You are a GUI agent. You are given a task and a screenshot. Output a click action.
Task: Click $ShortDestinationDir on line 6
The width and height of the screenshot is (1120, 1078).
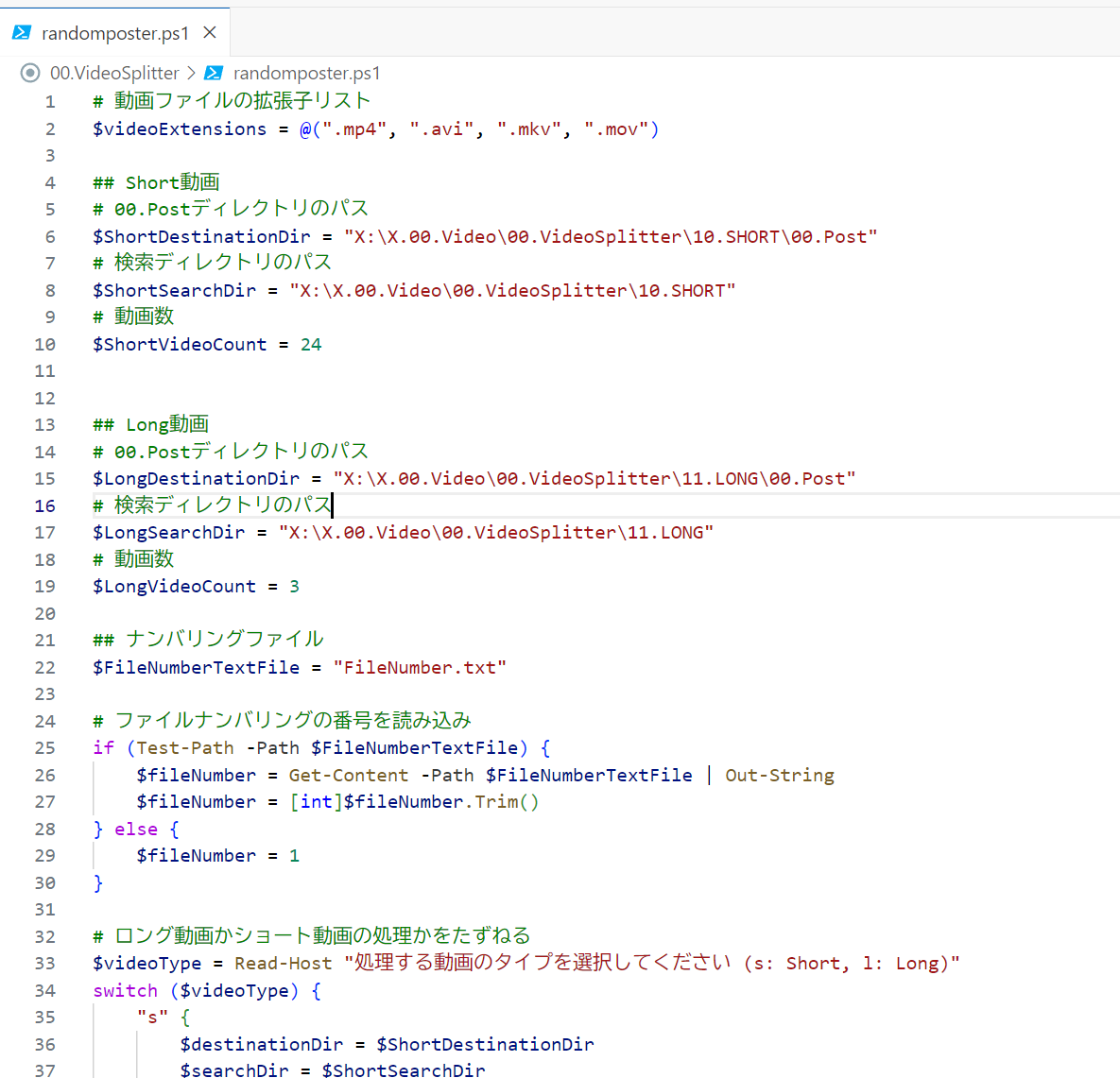pos(201,237)
